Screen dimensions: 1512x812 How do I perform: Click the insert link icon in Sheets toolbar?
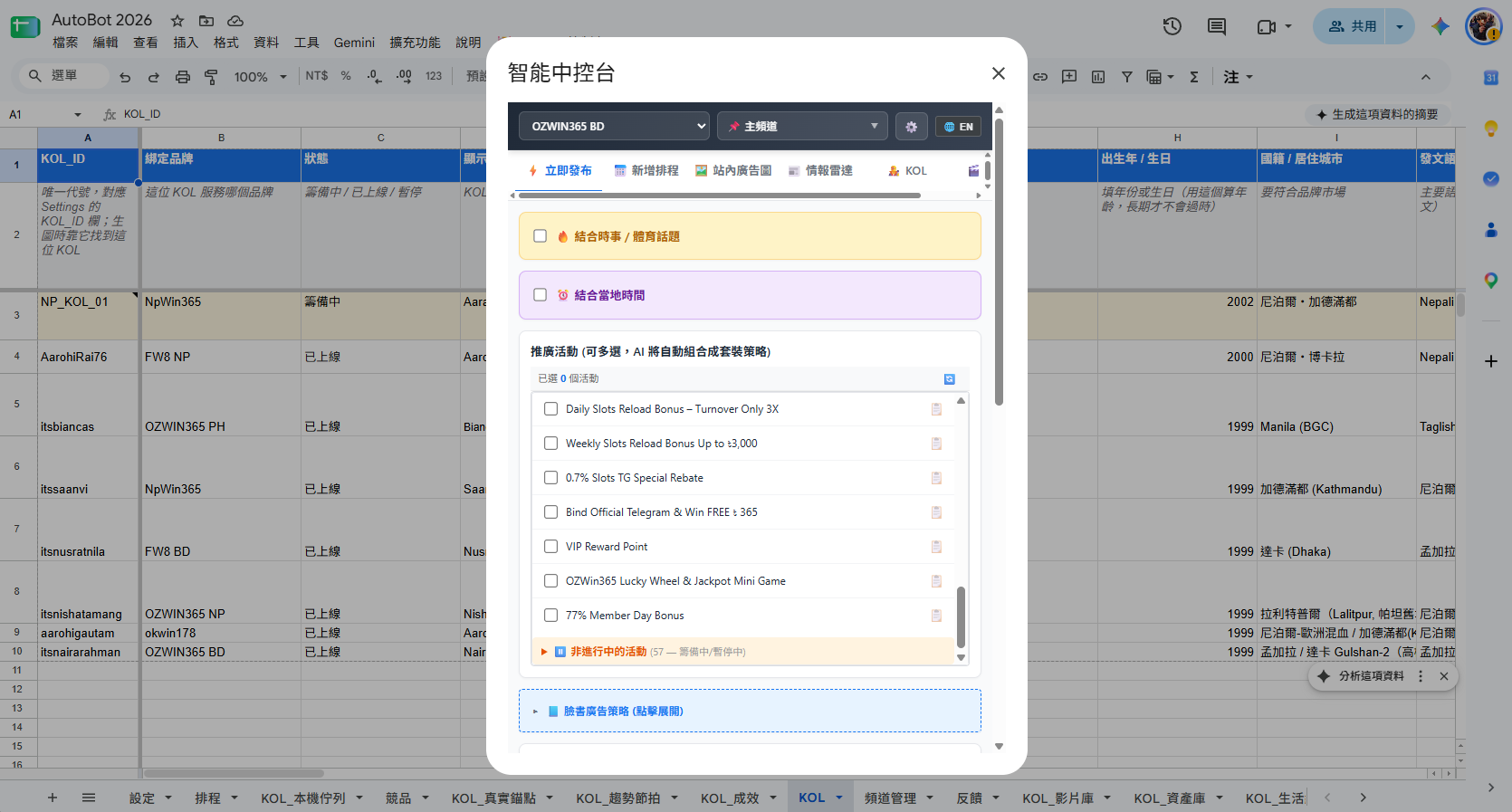pos(1040,77)
